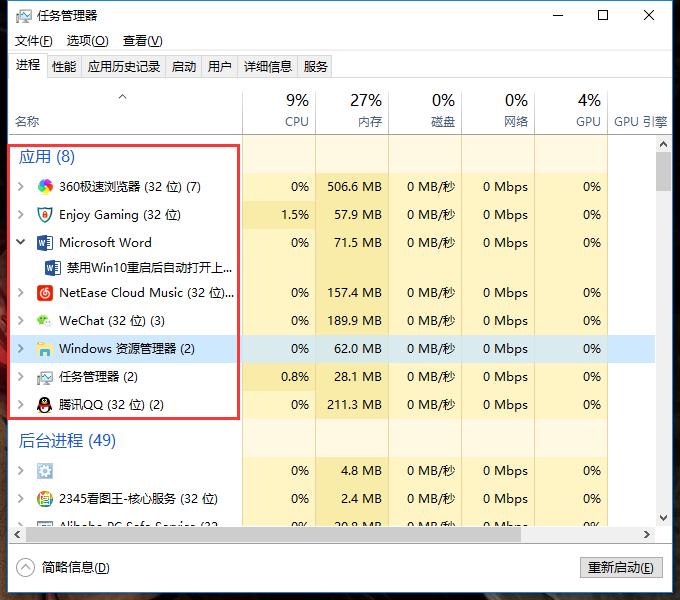Sort by the 内存 column header
Image resolution: width=680 pixels, height=600 pixels.
coord(352,112)
